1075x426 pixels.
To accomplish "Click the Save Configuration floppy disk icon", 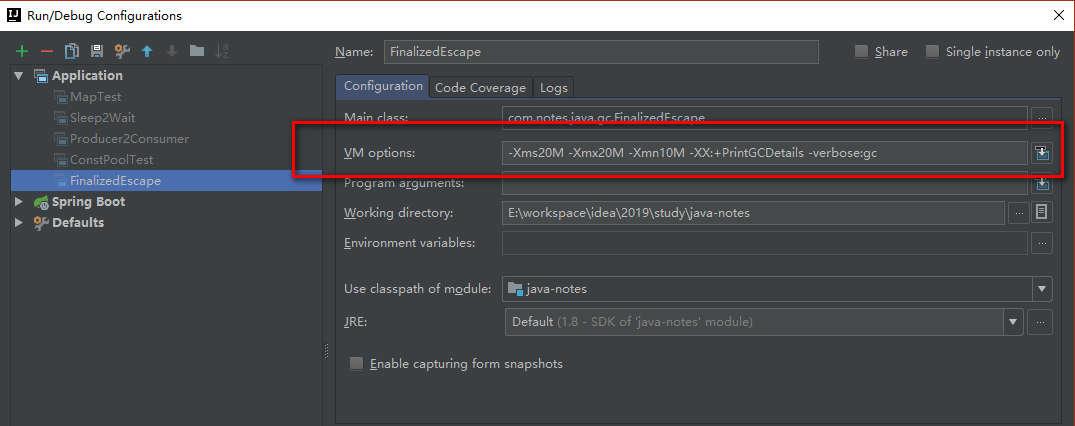I will (97, 51).
